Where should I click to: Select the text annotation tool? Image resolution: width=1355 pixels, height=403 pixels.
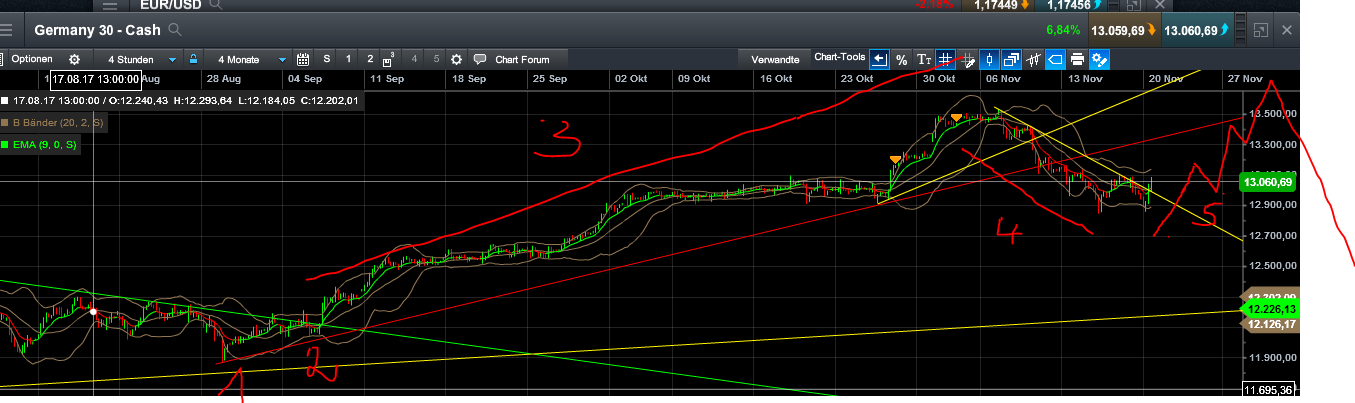click(x=924, y=59)
